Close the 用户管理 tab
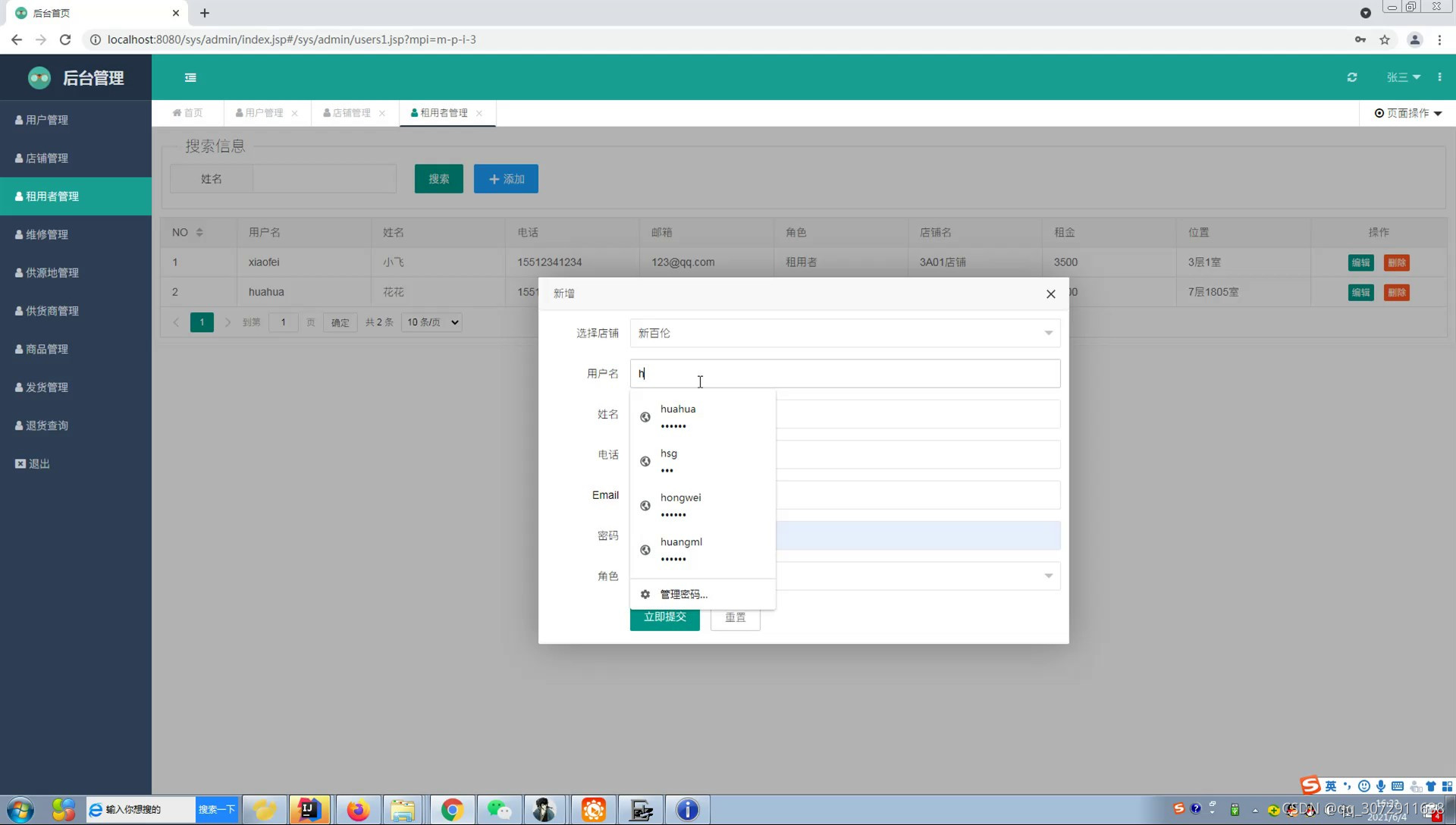The width and height of the screenshot is (1456, 825). pos(294,113)
